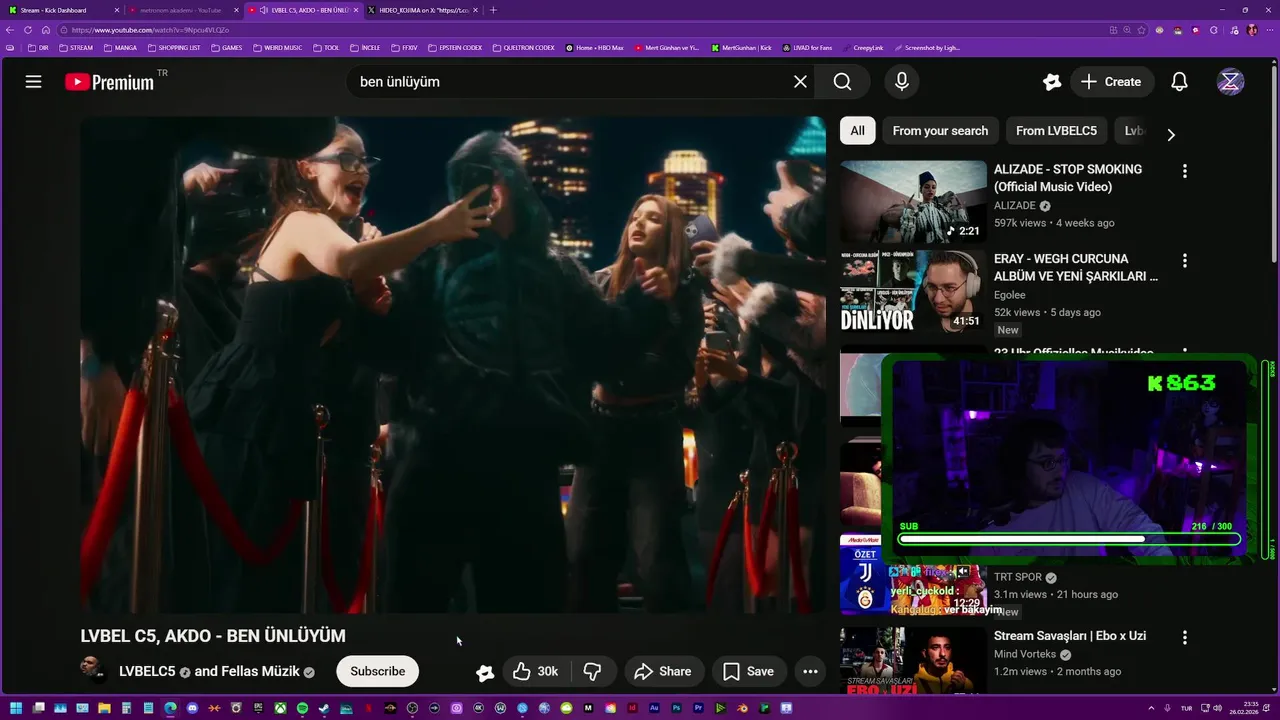Open more actions three-dot menu below video

click(x=811, y=671)
